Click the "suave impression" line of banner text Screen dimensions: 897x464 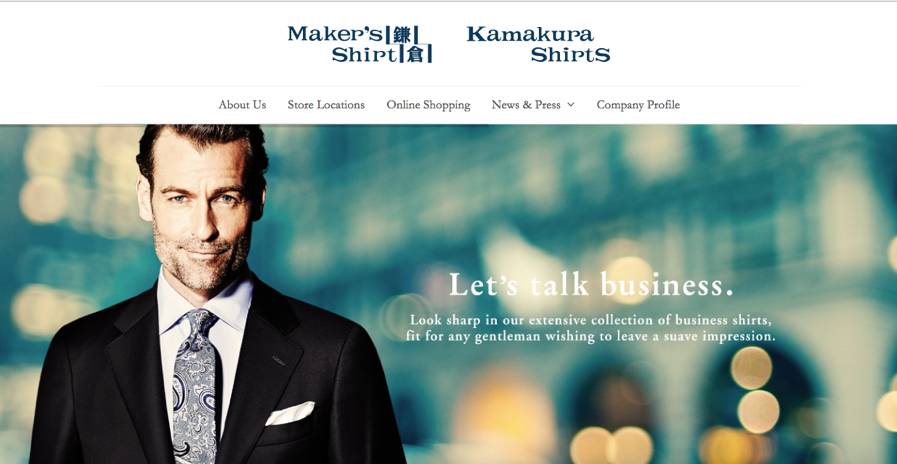click(590, 336)
